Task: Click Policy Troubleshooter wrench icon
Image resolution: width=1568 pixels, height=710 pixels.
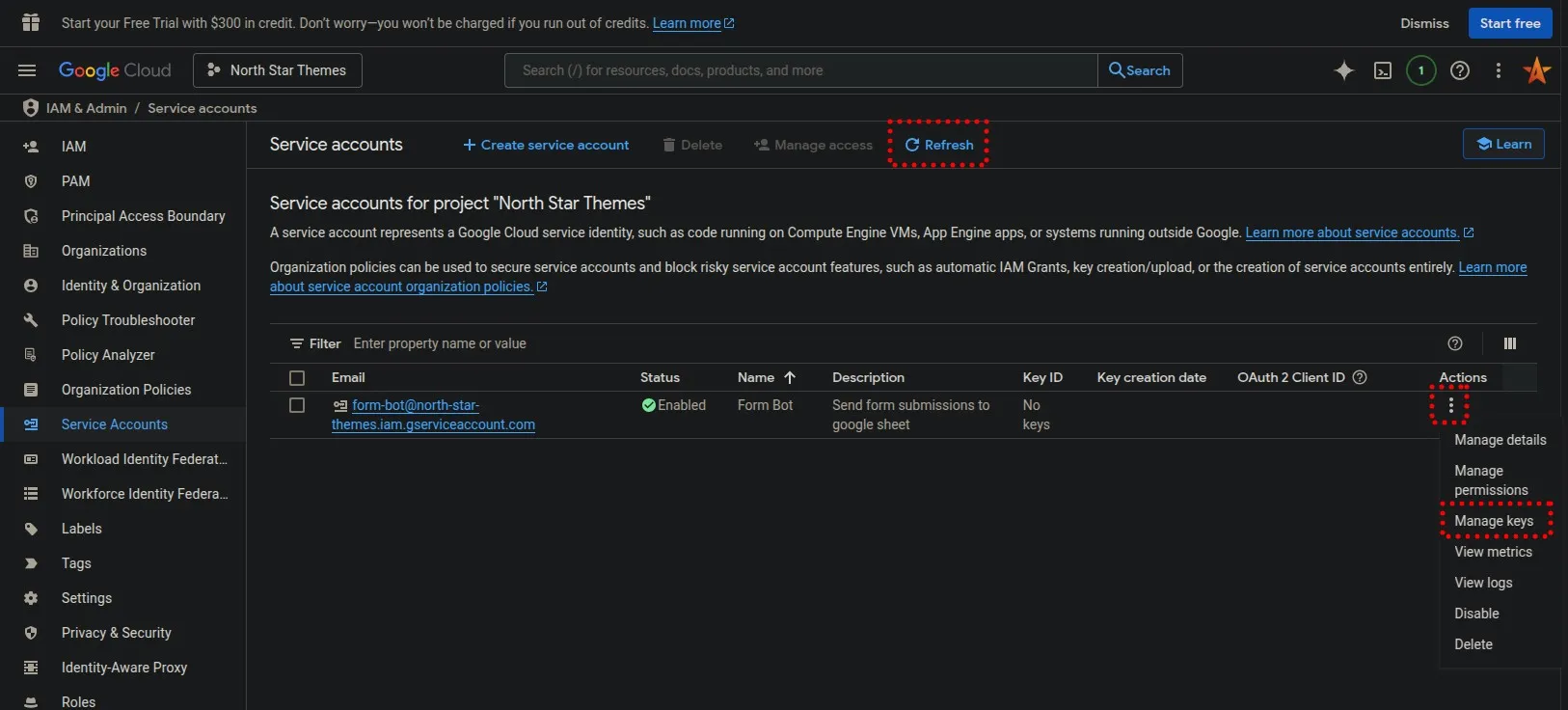Action: pos(31,320)
